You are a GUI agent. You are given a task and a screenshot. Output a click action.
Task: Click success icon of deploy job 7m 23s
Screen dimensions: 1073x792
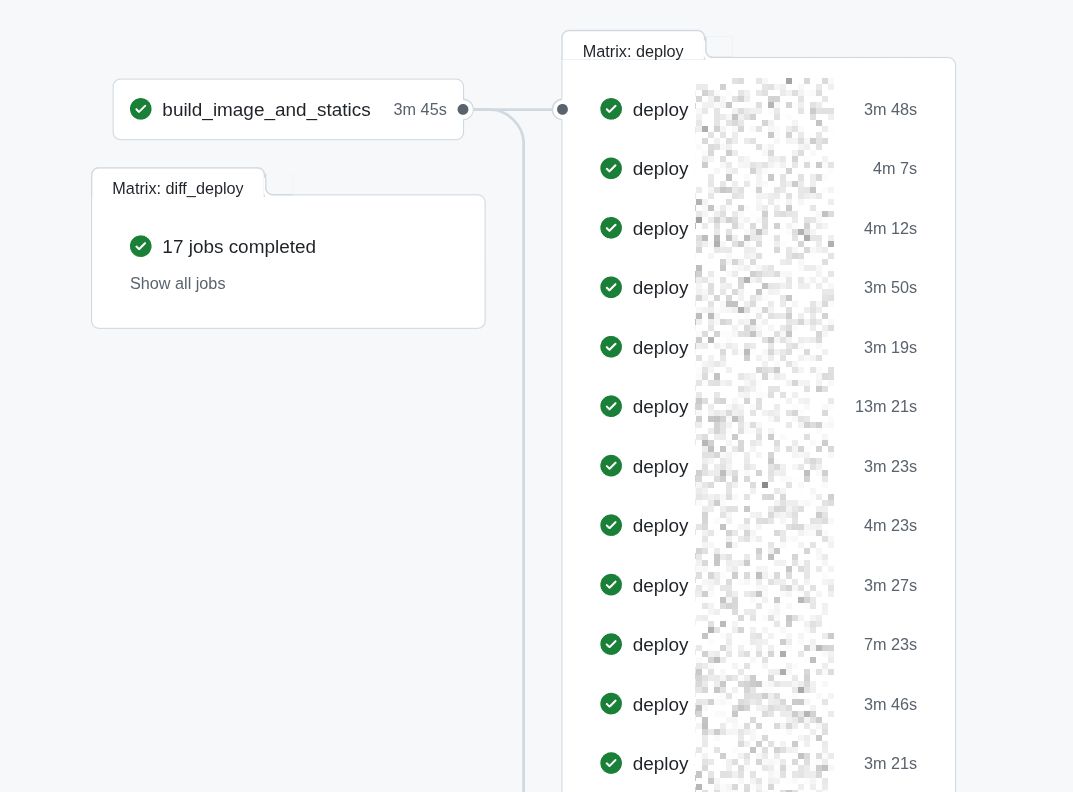pyautogui.click(x=611, y=644)
